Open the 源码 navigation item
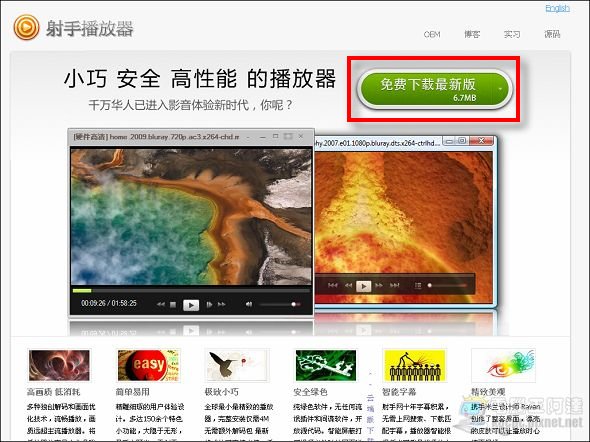590x442 pixels. [552, 34]
